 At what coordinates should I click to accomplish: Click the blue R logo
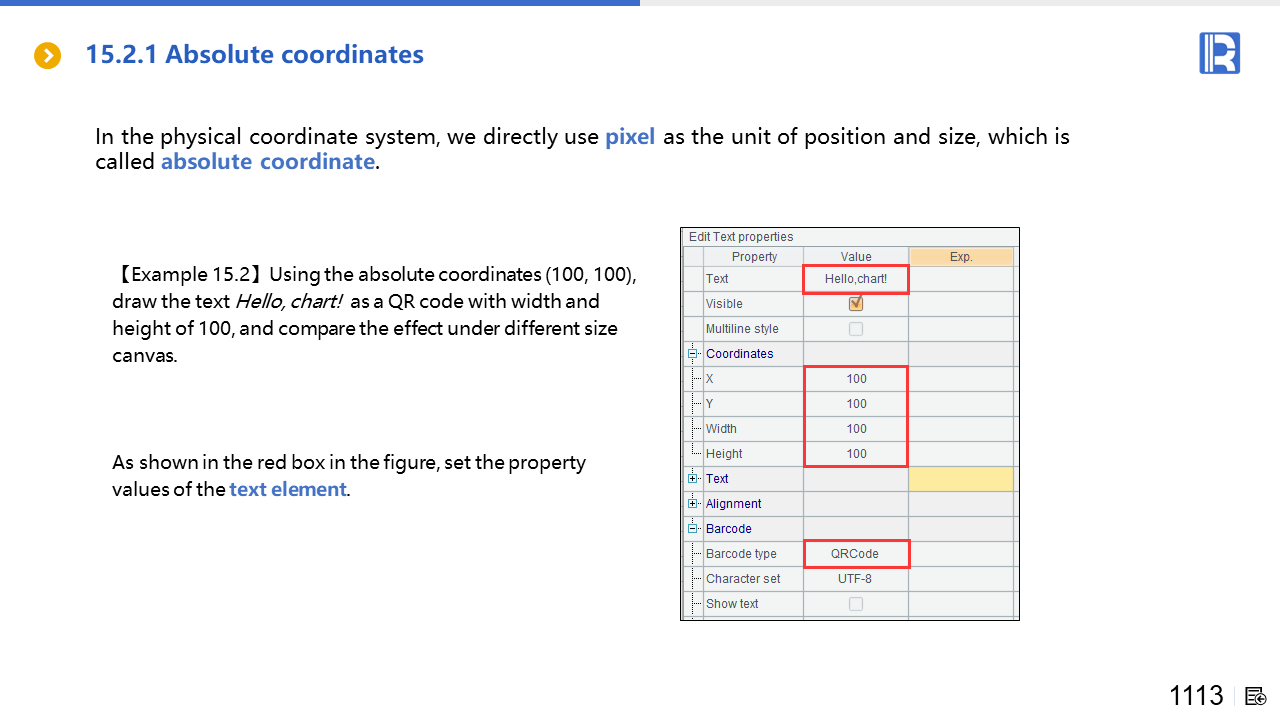1219,53
